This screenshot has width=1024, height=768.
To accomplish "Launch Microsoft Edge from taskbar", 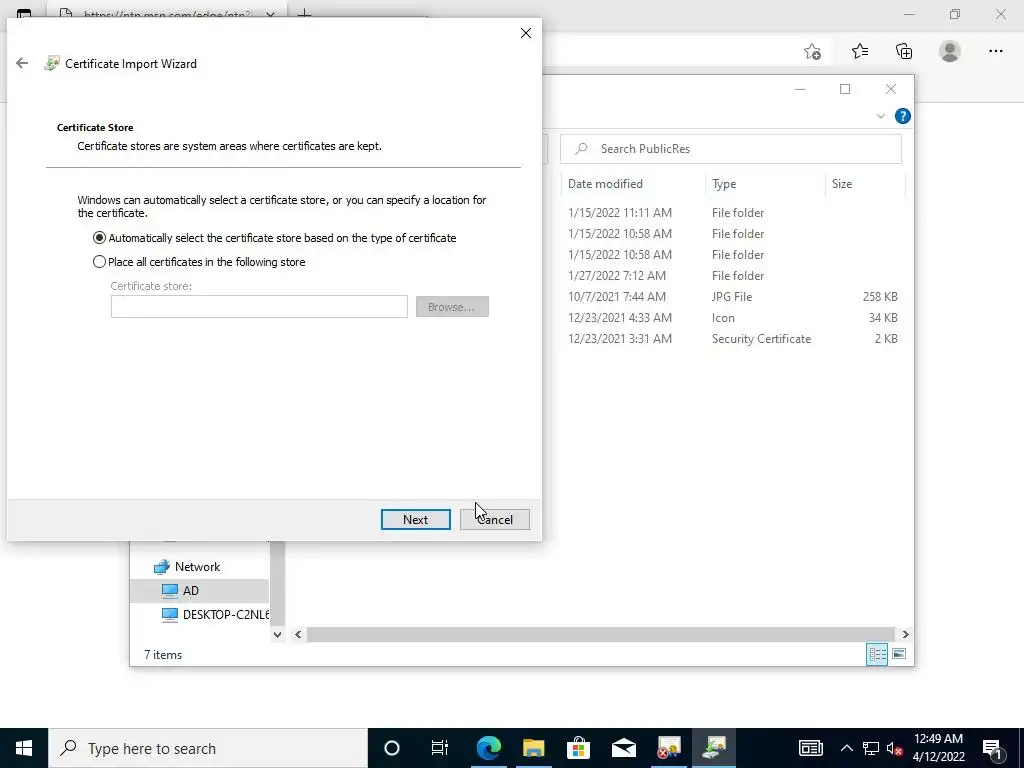I will click(488, 748).
